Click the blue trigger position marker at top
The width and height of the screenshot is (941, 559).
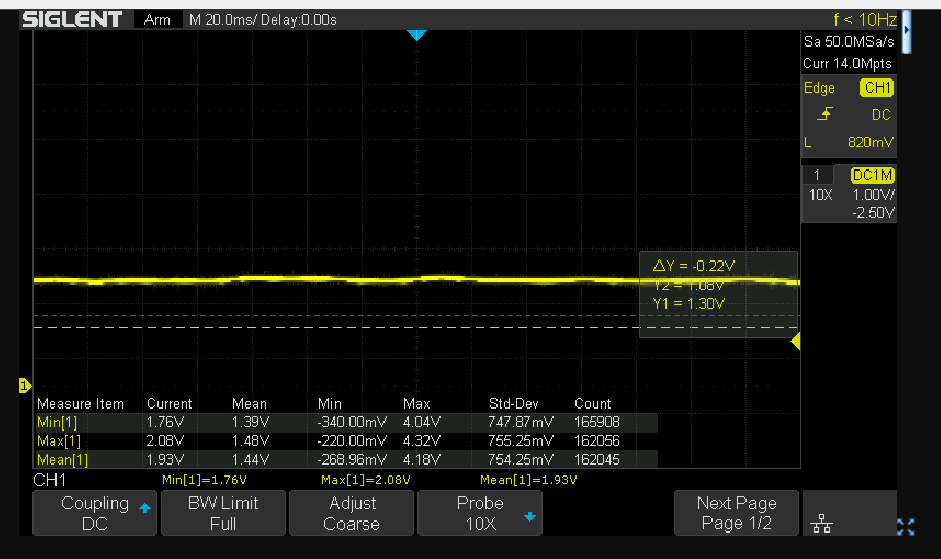pyautogui.click(x=417, y=36)
